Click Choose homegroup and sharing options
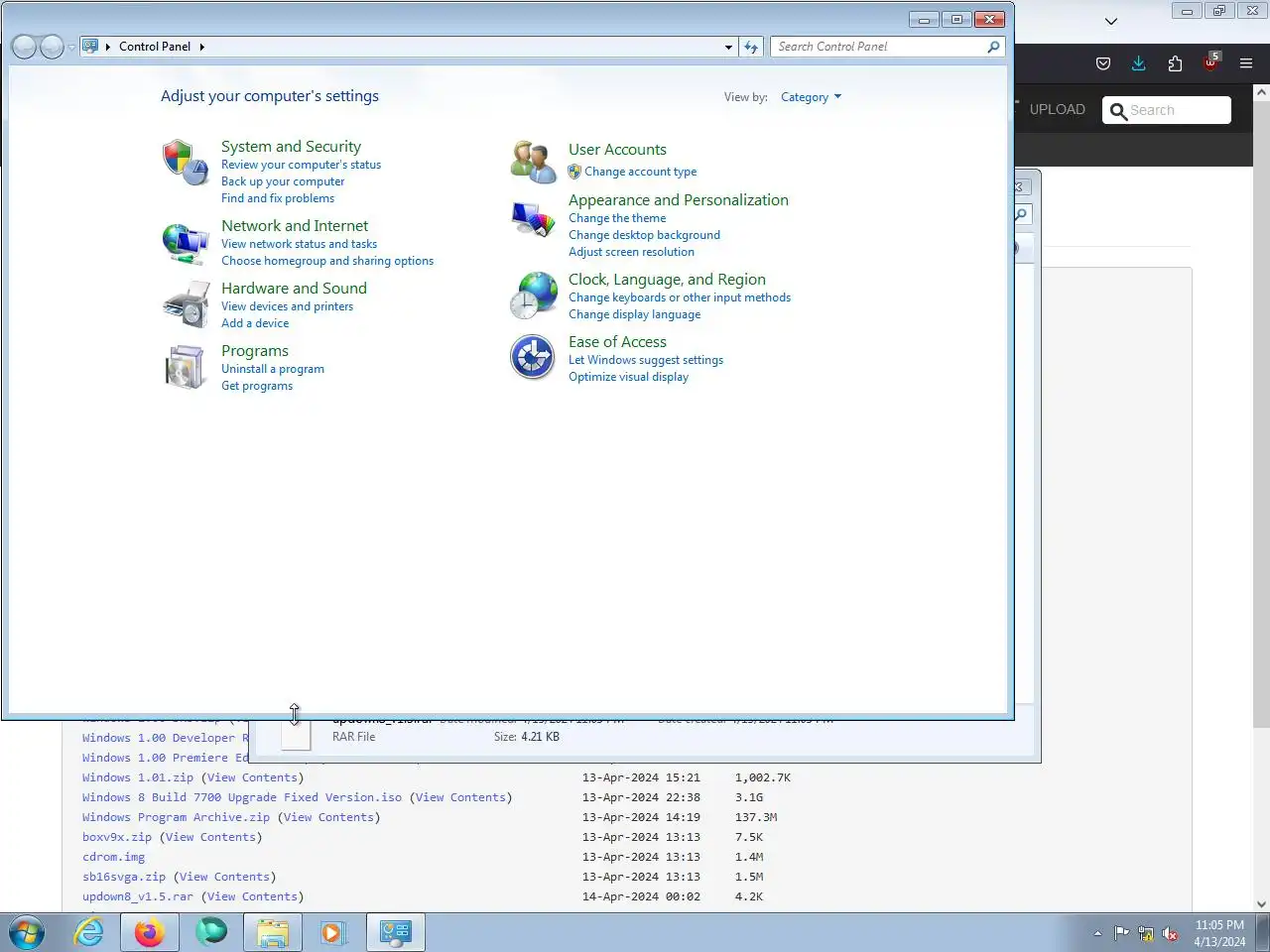 327,261
